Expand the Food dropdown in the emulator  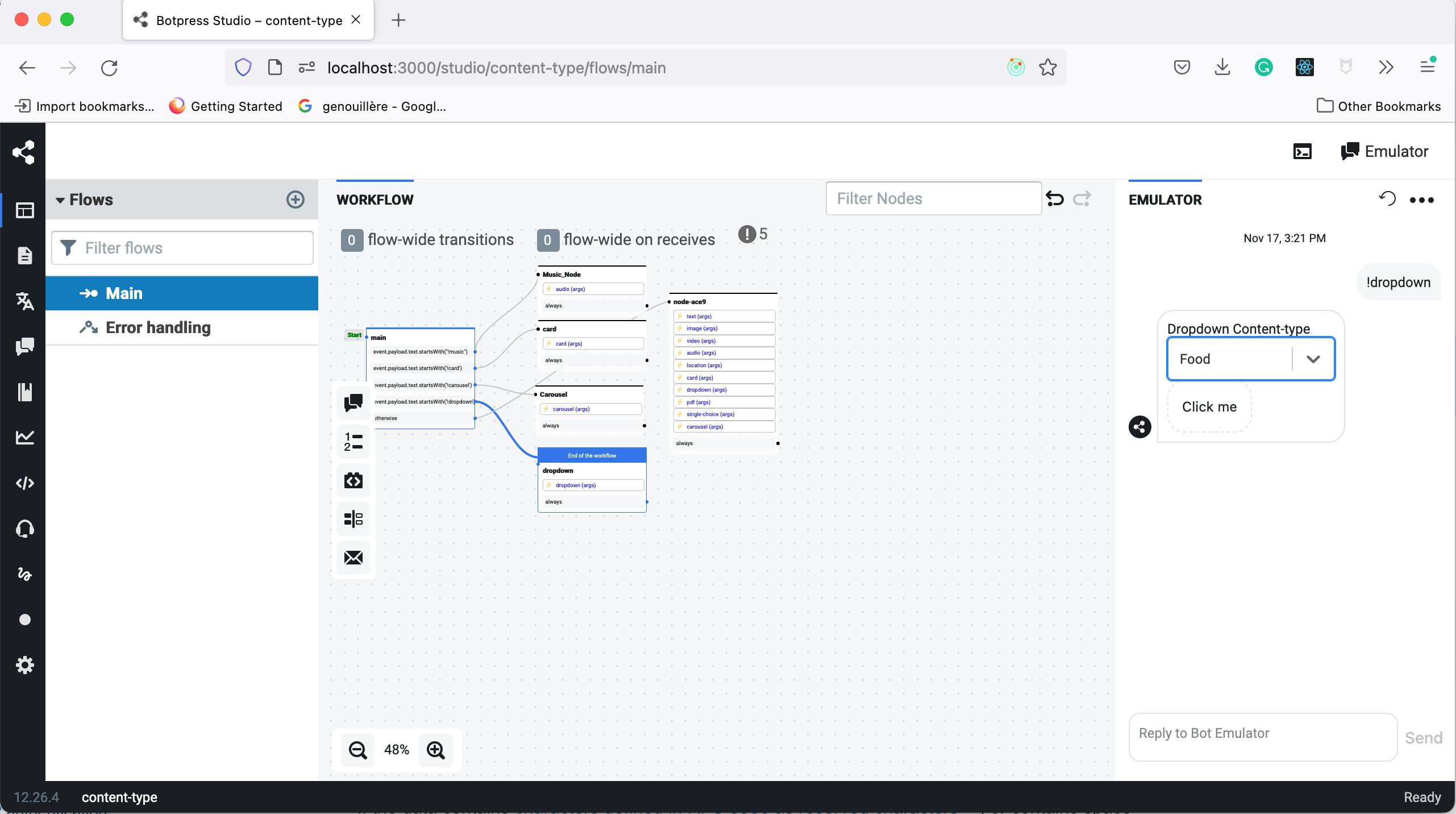tap(1313, 359)
